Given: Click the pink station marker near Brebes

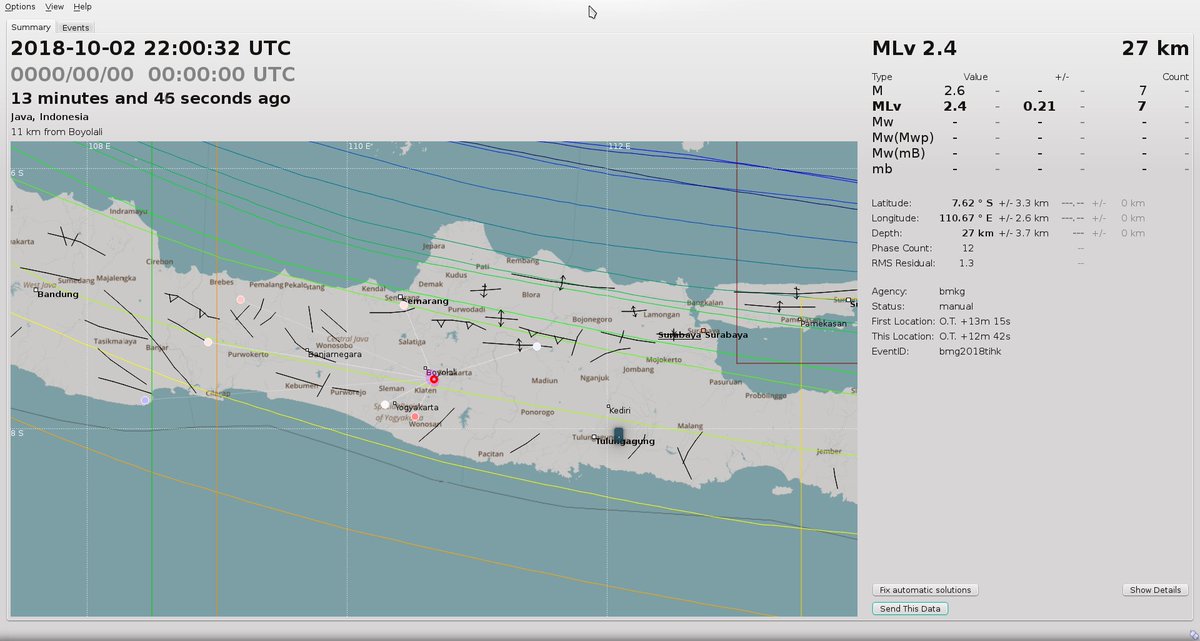Looking at the screenshot, I should point(240,299).
